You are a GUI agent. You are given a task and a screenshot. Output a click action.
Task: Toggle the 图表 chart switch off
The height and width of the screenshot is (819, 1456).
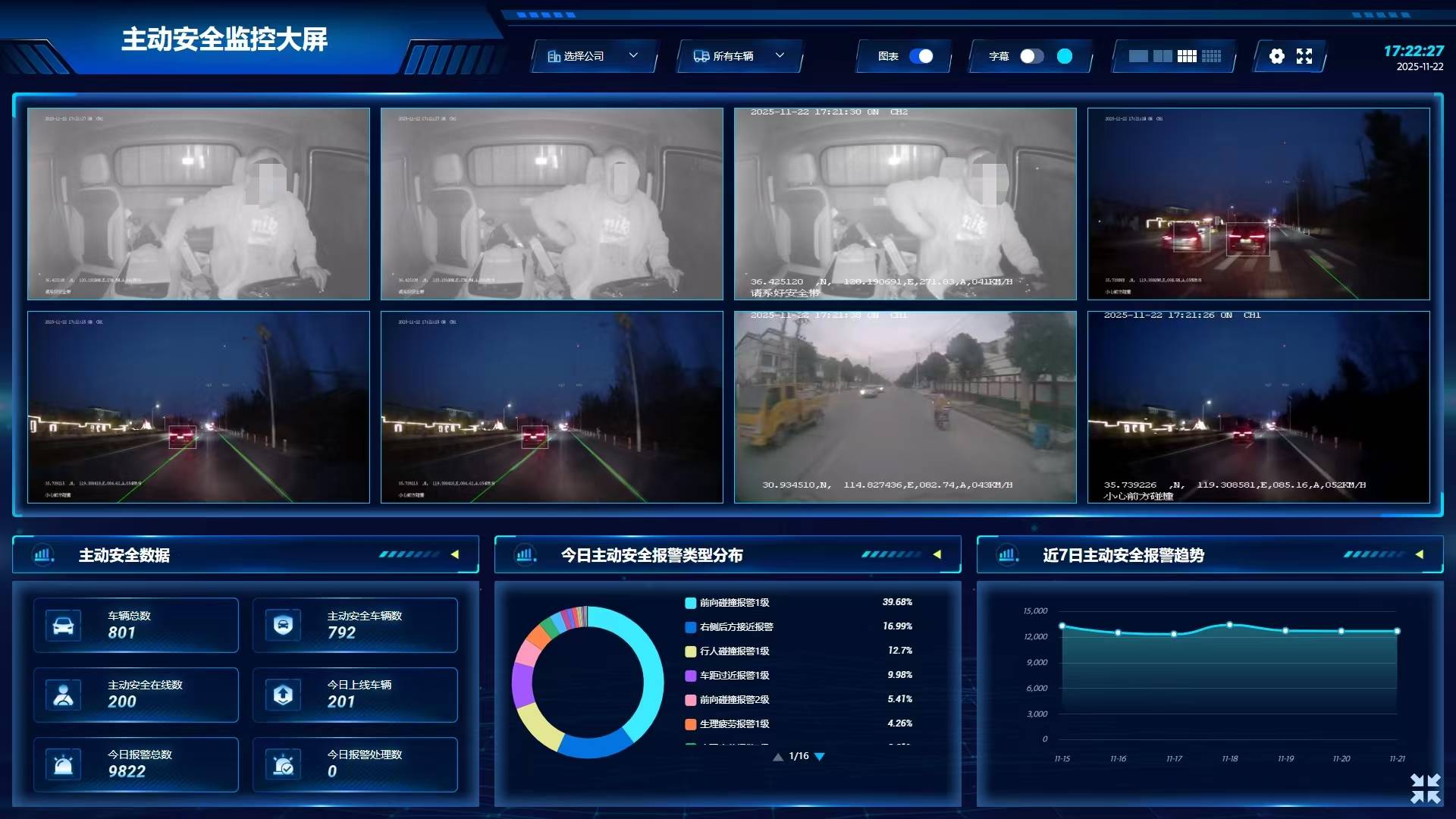tap(921, 56)
